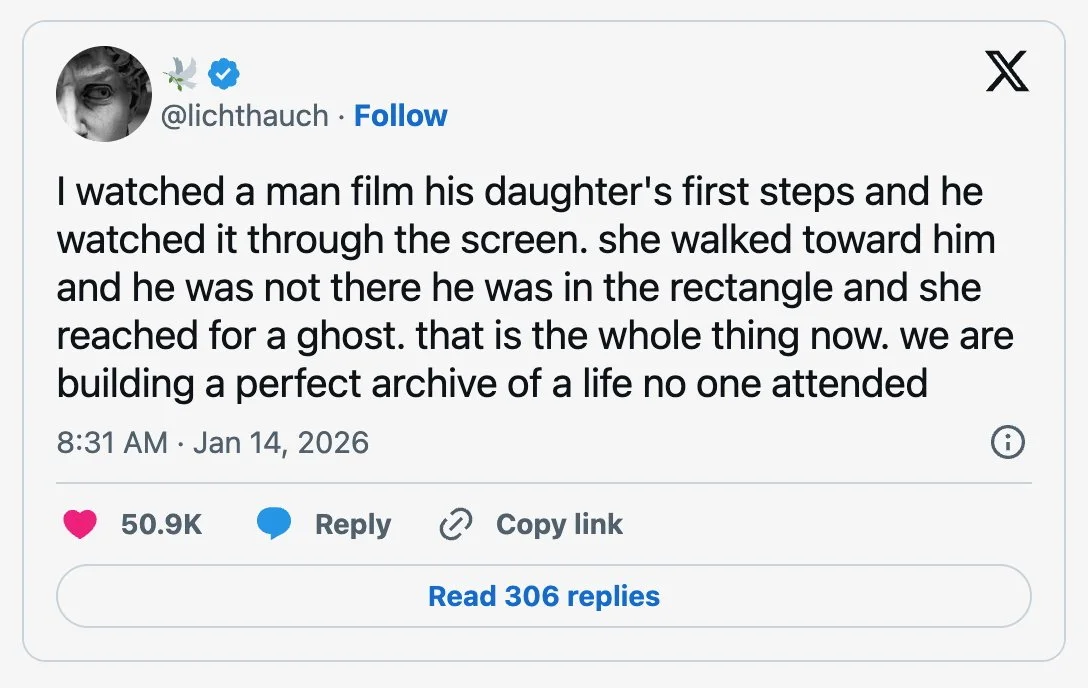Click the 50.9K likes count

pyautogui.click(x=161, y=524)
